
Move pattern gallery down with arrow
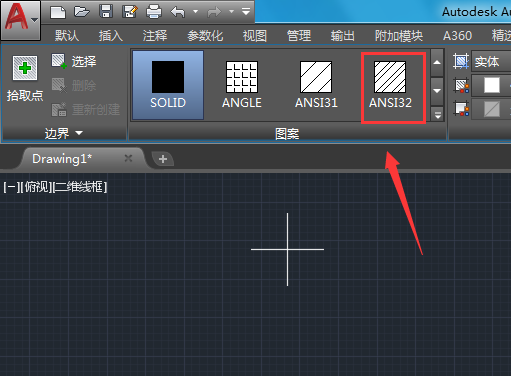tap(437, 91)
